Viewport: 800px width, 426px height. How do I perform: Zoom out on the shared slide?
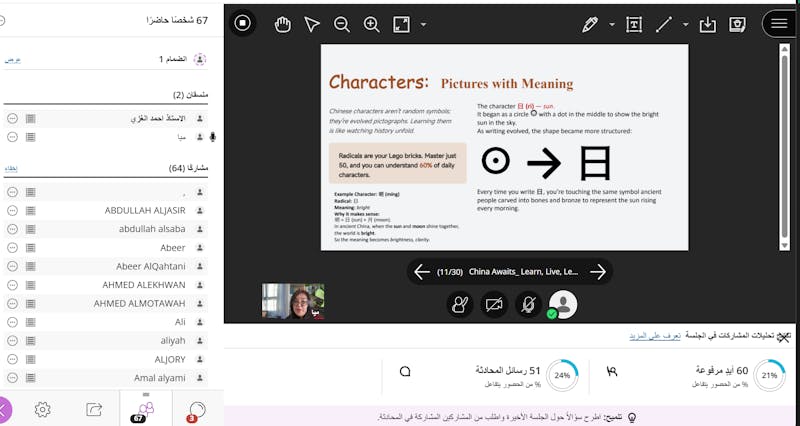(x=342, y=24)
